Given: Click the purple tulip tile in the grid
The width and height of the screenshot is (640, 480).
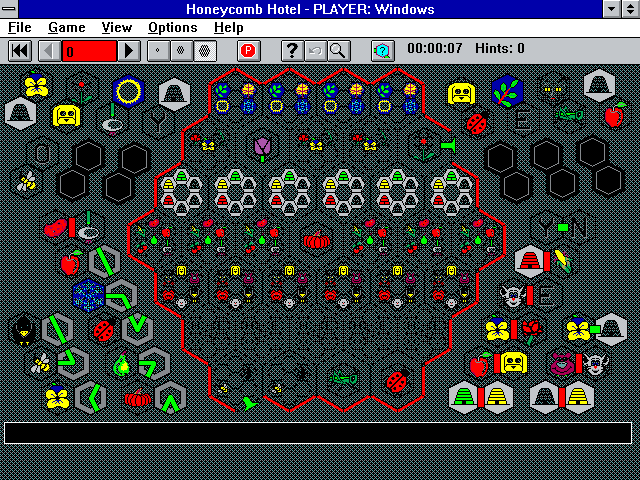Looking at the screenshot, I should [262, 147].
